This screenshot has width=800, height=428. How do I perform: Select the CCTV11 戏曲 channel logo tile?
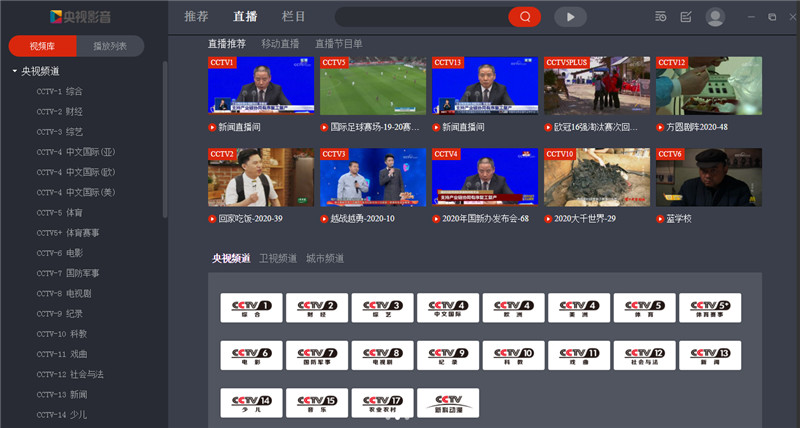[579, 355]
